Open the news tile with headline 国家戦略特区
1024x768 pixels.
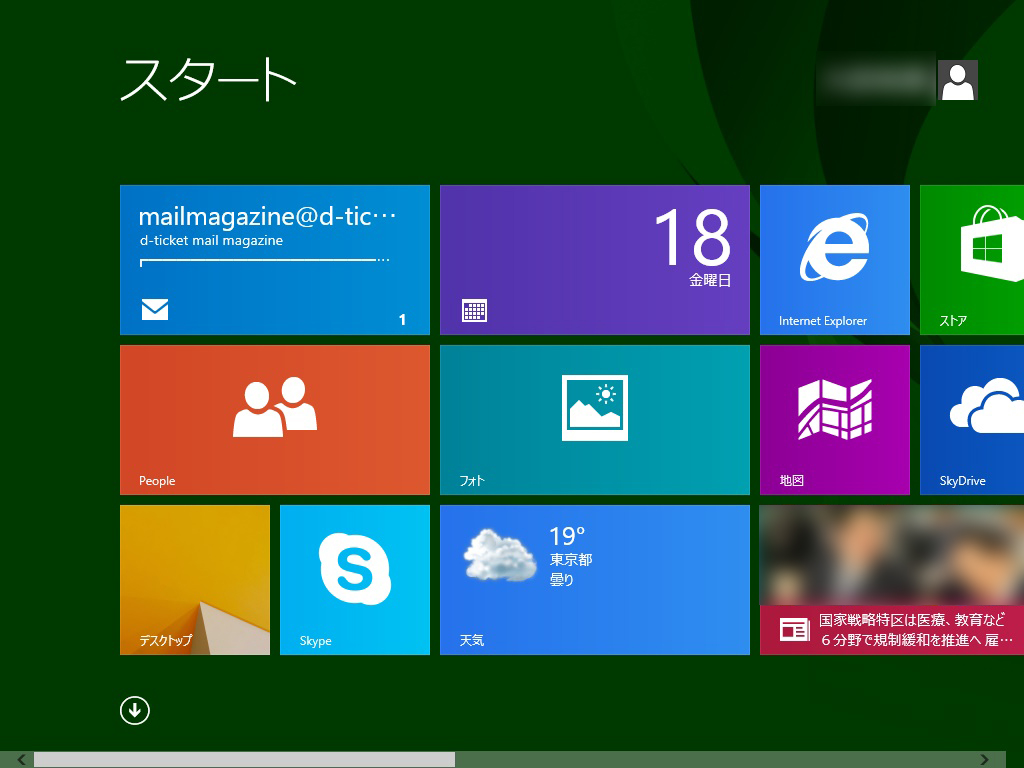click(892, 580)
